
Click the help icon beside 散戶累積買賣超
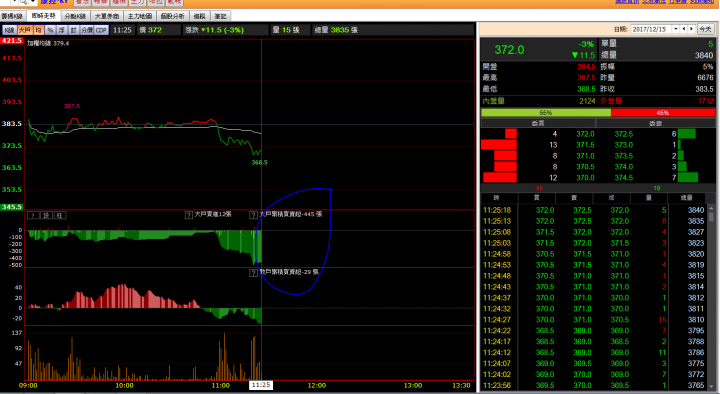[x=253, y=273]
